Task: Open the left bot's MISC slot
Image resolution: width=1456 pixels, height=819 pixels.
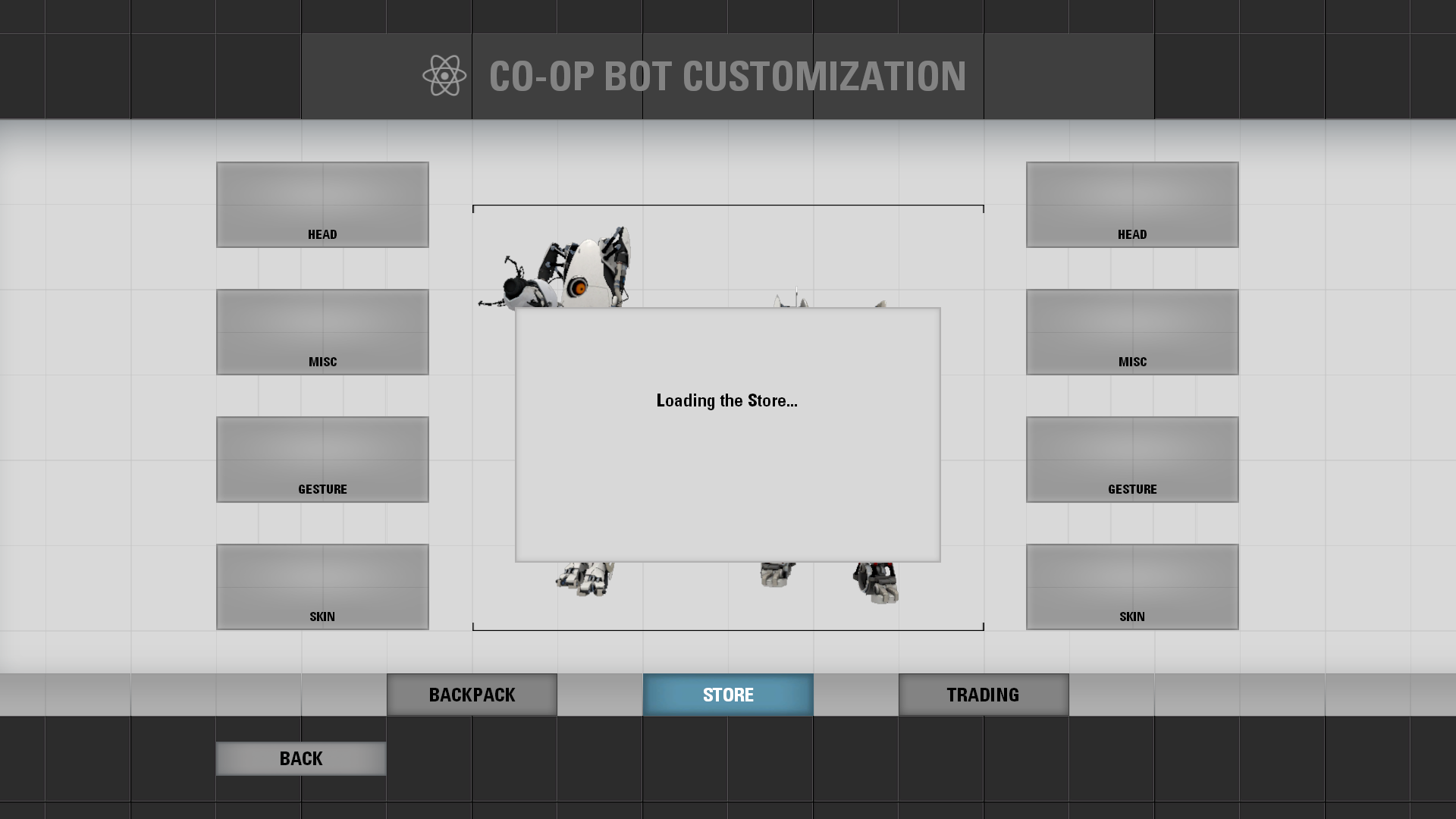Action: pyautogui.click(x=322, y=332)
